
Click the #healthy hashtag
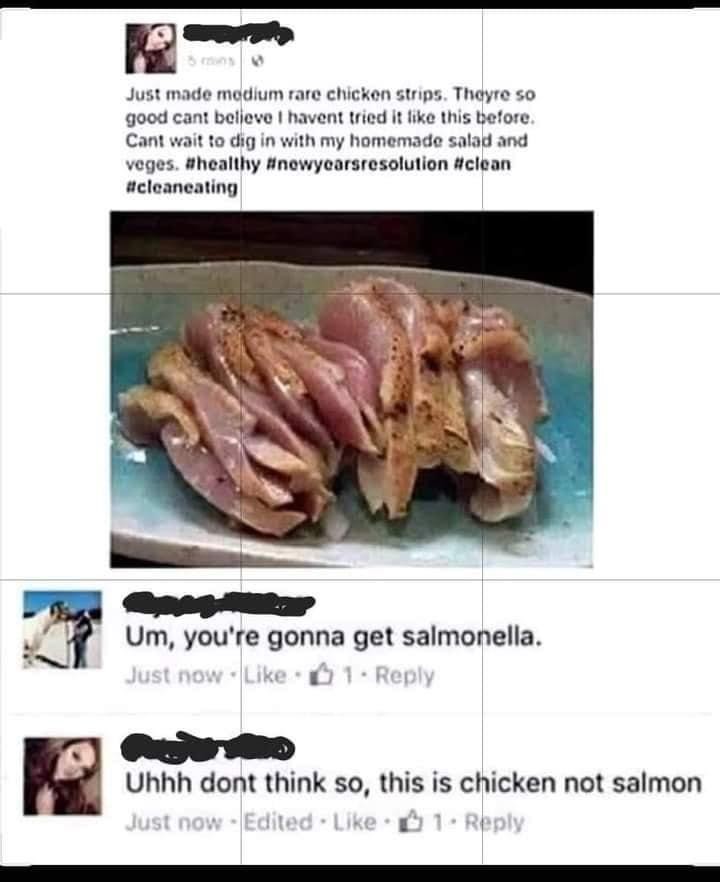click(223, 164)
